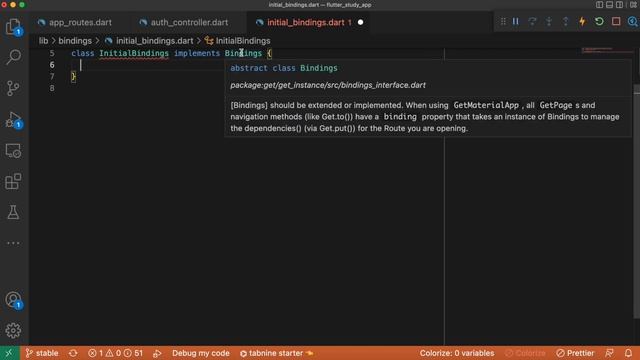640x360 pixels.
Task: Pause the debug session
Action: pos(516,22)
